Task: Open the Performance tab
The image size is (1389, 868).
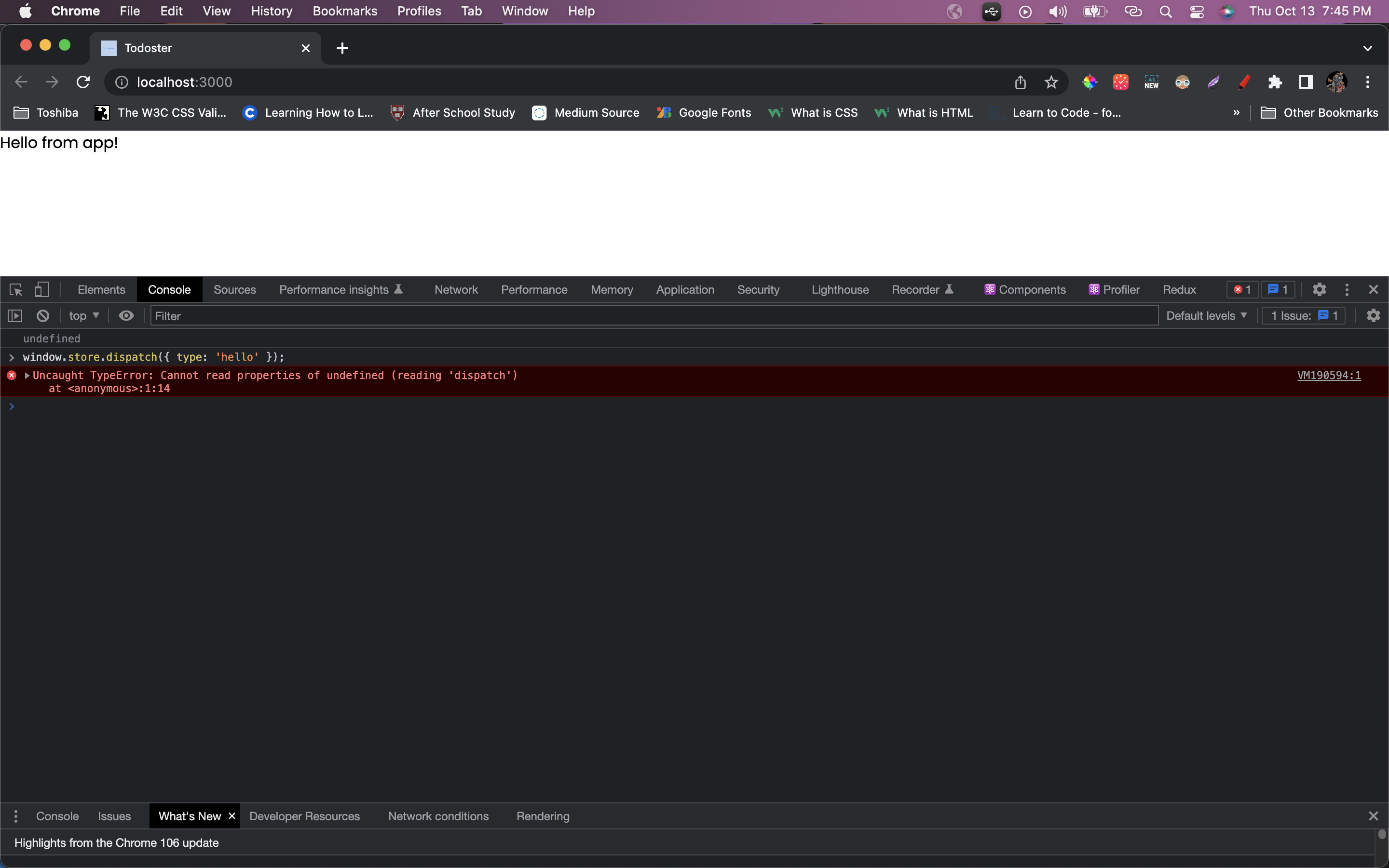Action: click(534, 289)
